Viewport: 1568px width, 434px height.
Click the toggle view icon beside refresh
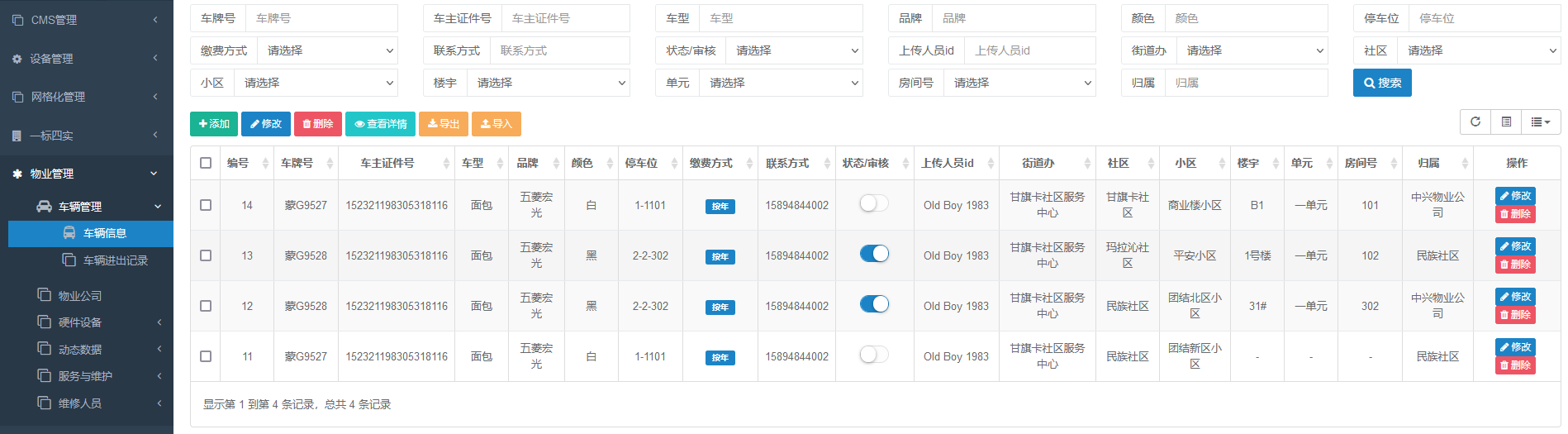coord(1506,122)
